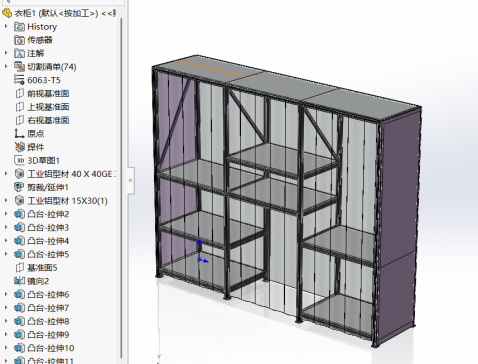This screenshot has width=478, height=364.
Task: Click the 凸台-拉伸4 extrude icon
Action: click(19, 241)
